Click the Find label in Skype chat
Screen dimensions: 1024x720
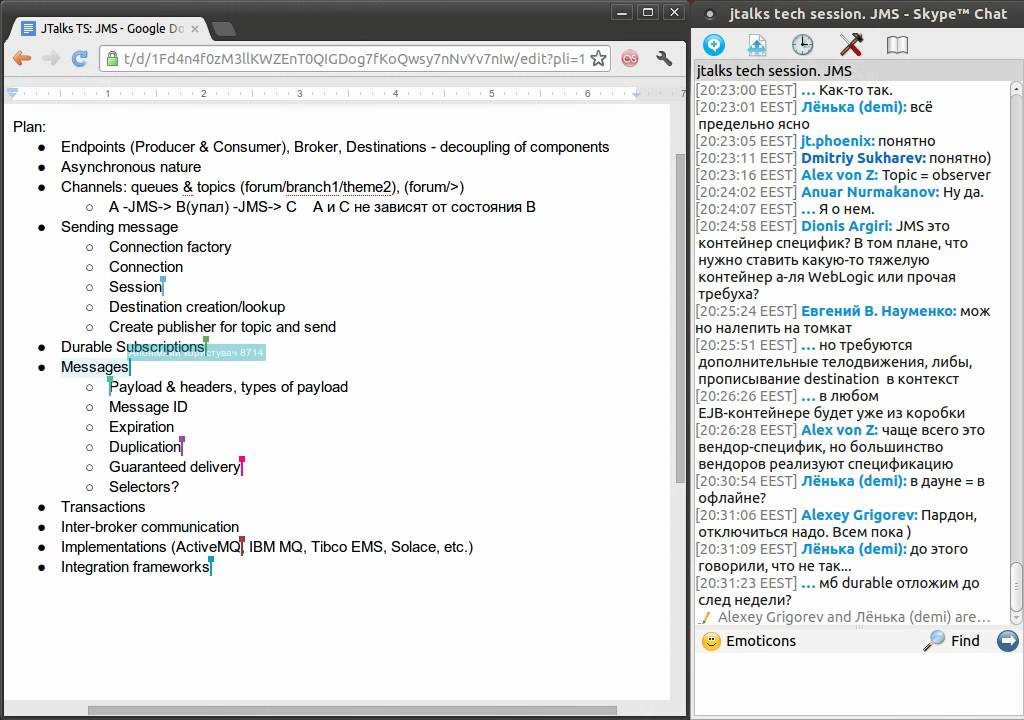(x=965, y=641)
